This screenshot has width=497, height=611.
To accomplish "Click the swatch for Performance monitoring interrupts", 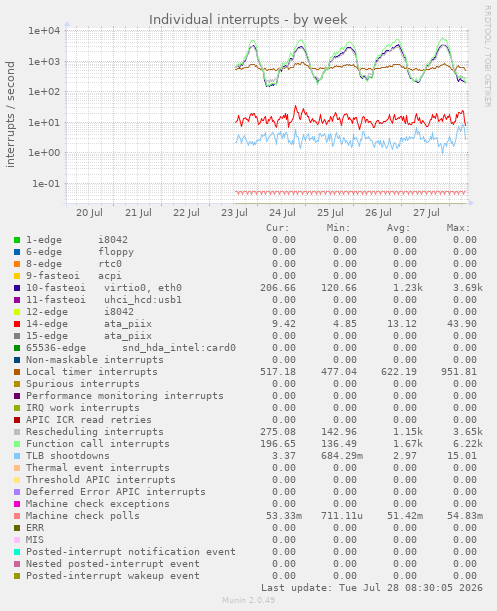I will tap(17, 396).
